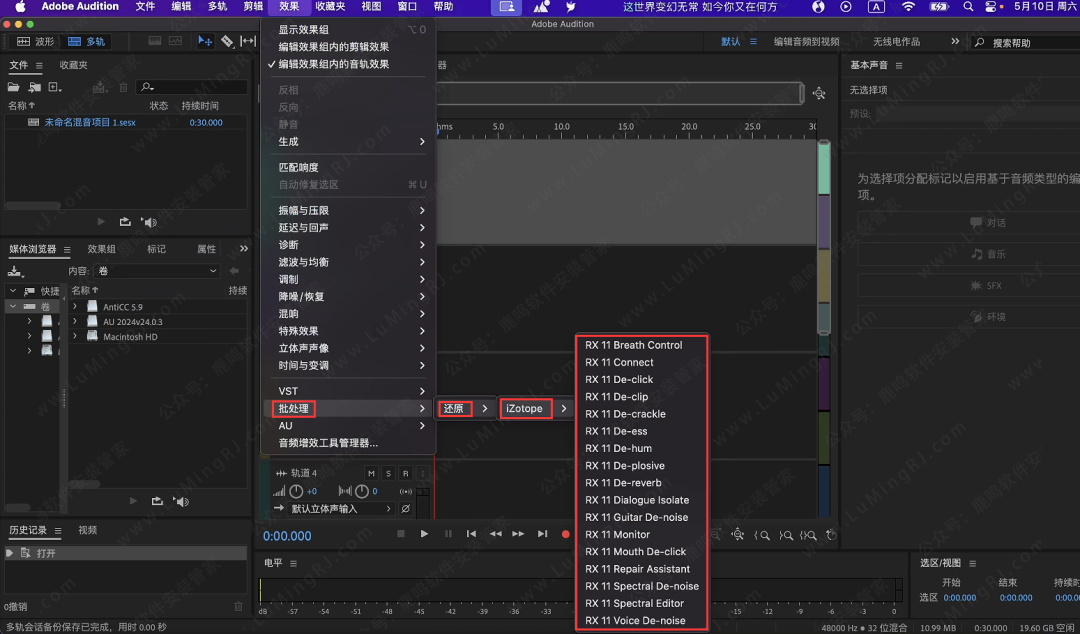Screen dimensions: 1080x634
Task: Select the Razor tool in toolbar
Action: coord(227,41)
